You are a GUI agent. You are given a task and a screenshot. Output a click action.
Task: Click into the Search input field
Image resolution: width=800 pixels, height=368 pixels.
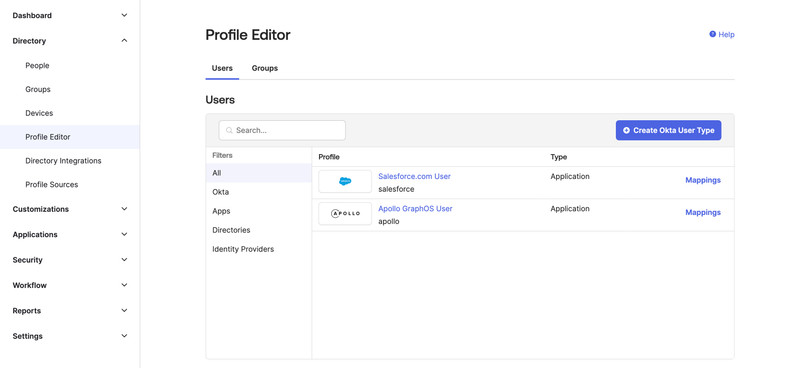pyautogui.click(x=282, y=130)
